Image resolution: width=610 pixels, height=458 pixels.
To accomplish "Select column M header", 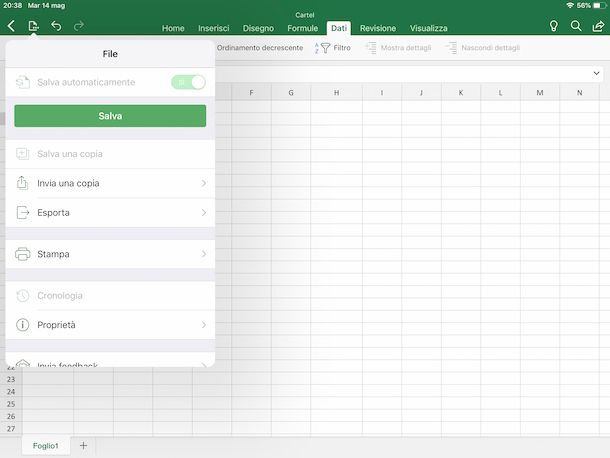I will [x=540, y=93].
